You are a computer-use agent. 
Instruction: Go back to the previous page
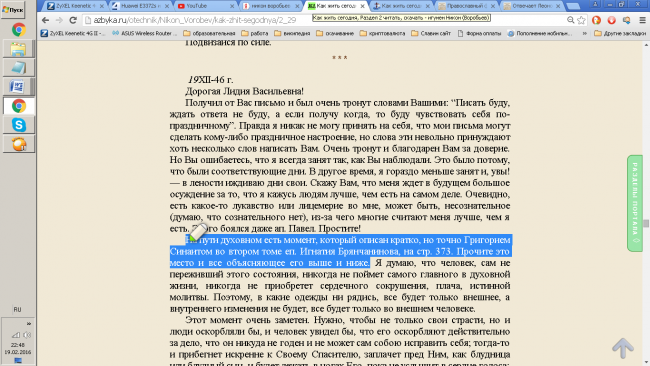(45, 20)
